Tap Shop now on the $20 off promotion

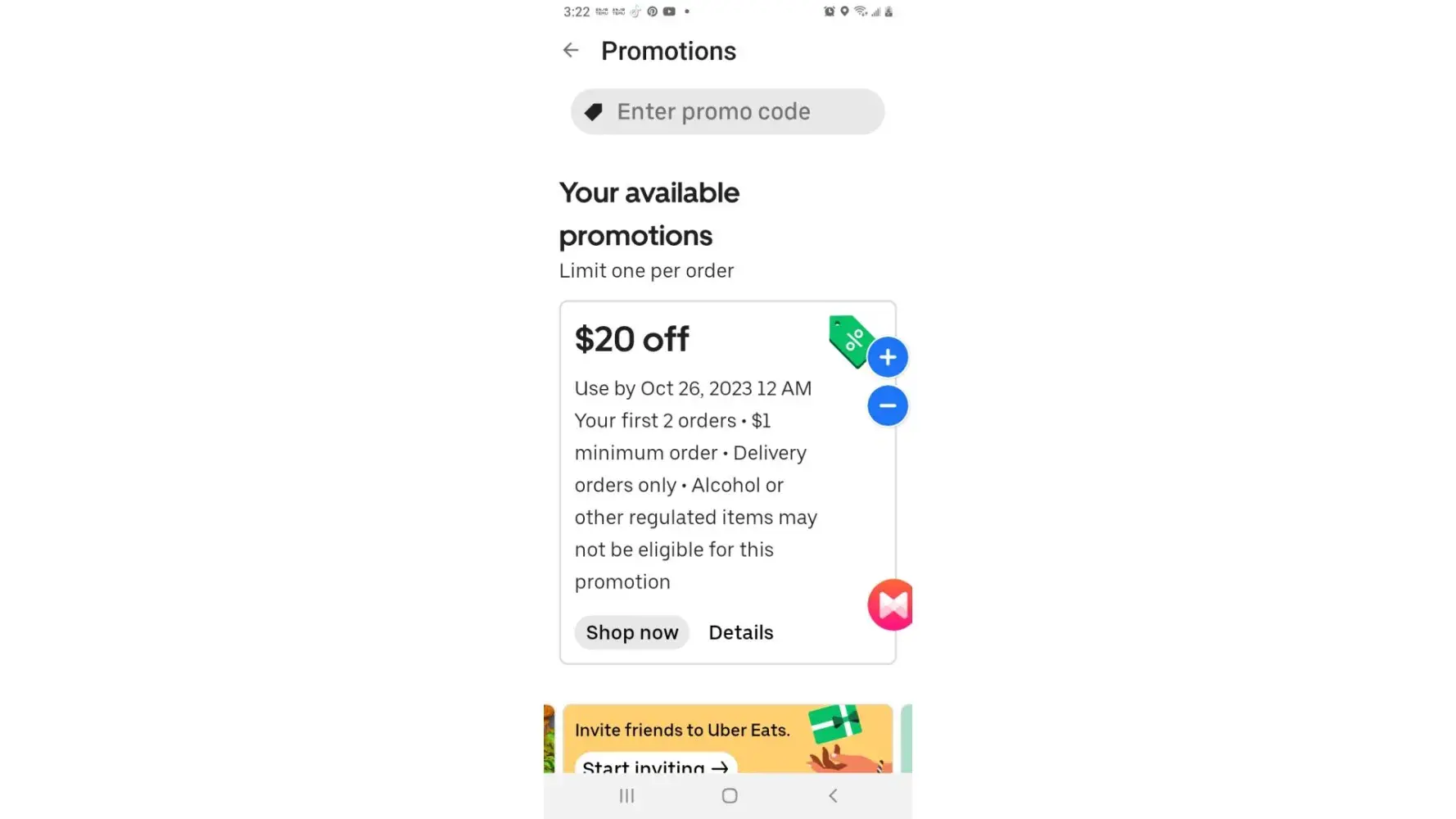pyautogui.click(x=631, y=632)
